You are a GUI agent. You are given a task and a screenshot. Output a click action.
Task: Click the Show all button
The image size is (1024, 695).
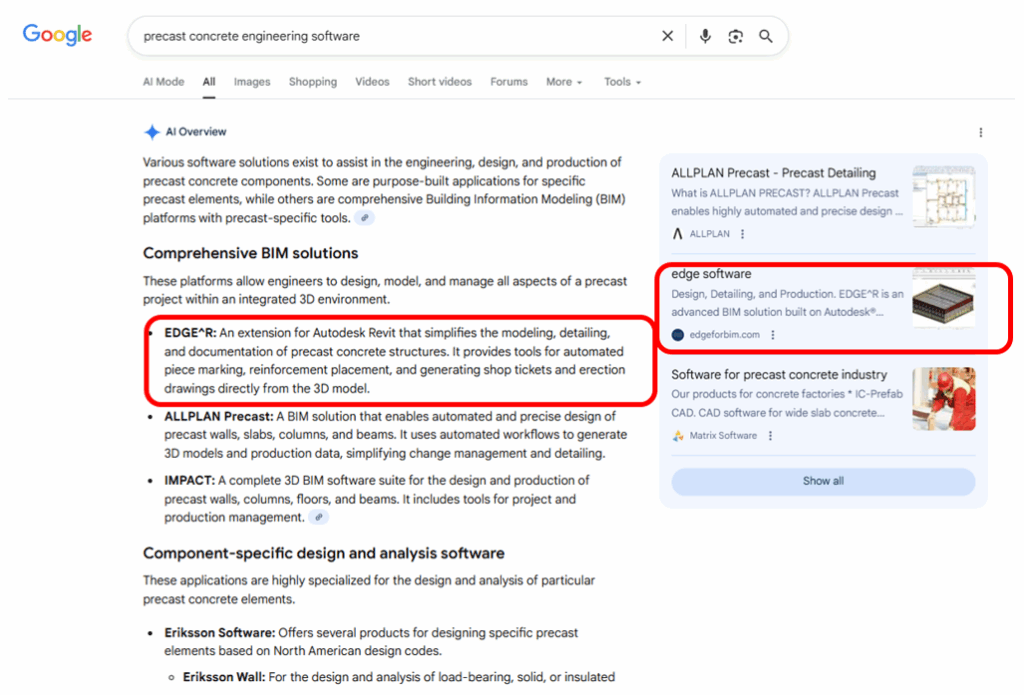tap(823, 481)
